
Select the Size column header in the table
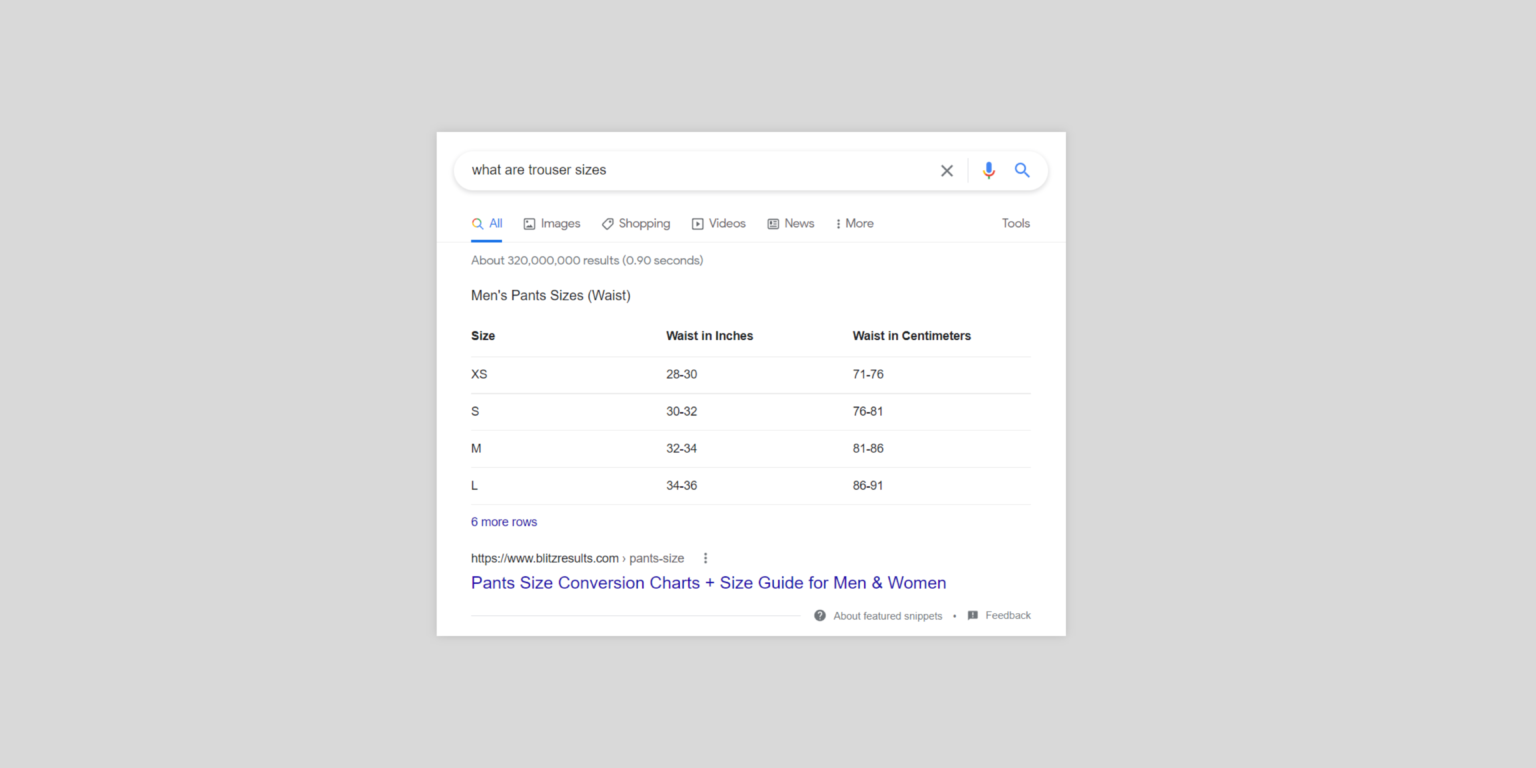pyautogui.click(x=483, y=335)
